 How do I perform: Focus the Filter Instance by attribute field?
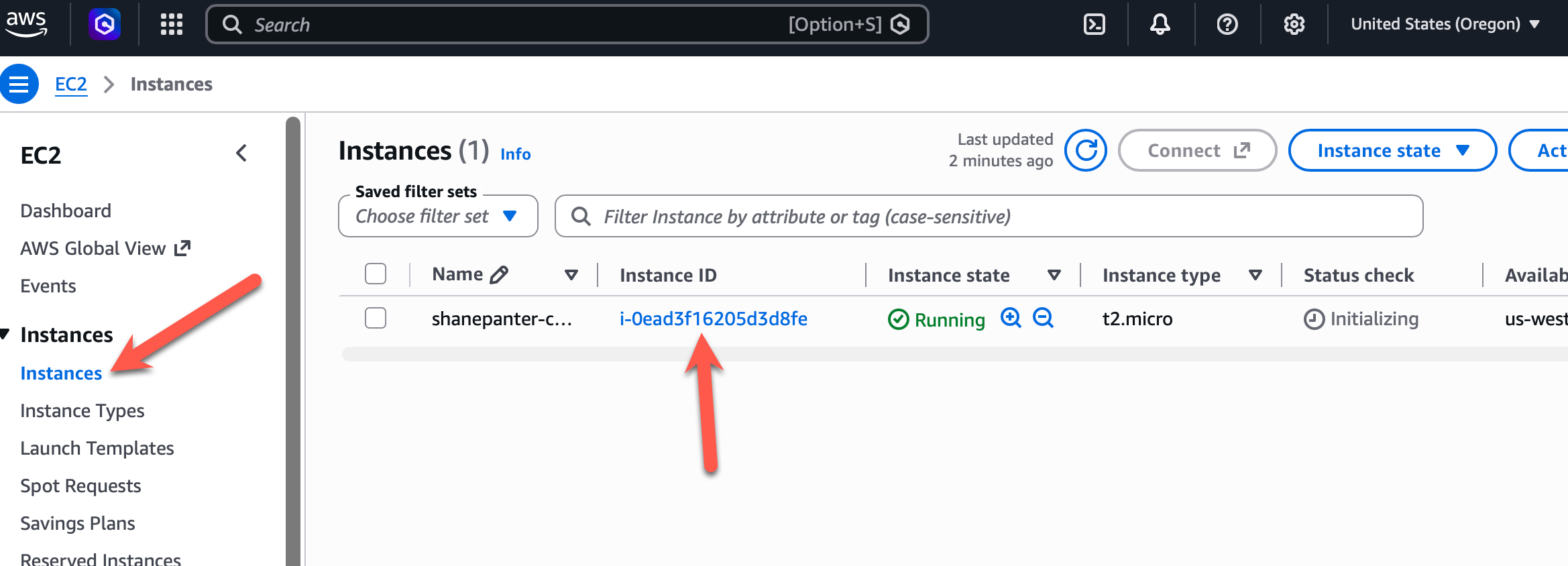(x=989, y=216)
